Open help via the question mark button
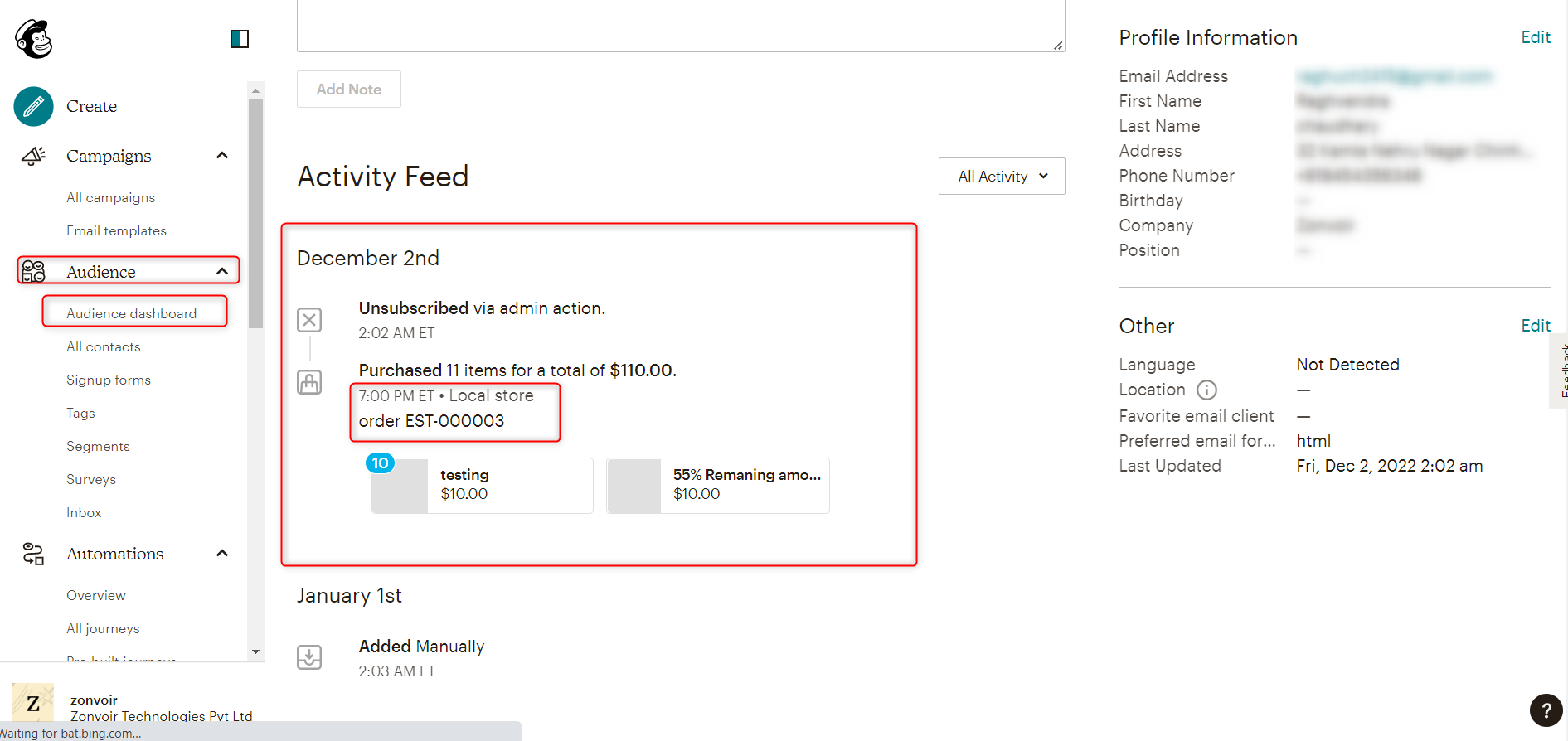 coord(1546,710)
